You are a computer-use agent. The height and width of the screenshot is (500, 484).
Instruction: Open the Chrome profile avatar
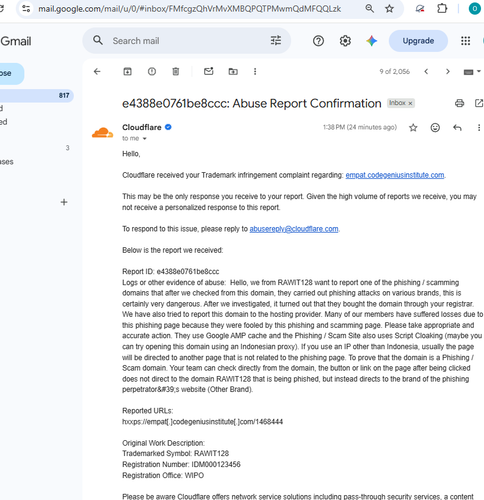(474, 9)
